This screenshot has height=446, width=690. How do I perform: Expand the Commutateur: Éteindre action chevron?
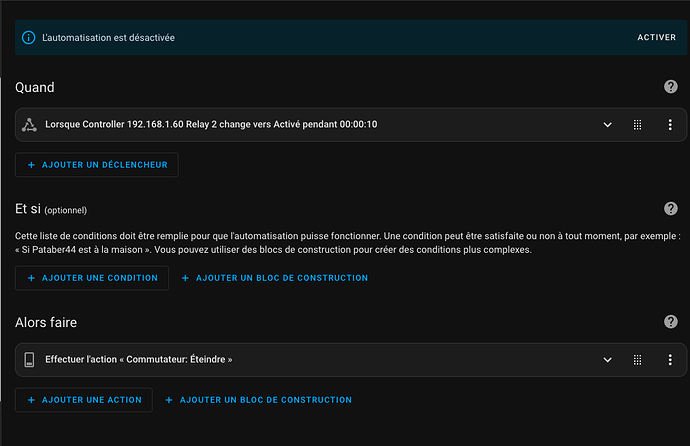tap(606, 359)
